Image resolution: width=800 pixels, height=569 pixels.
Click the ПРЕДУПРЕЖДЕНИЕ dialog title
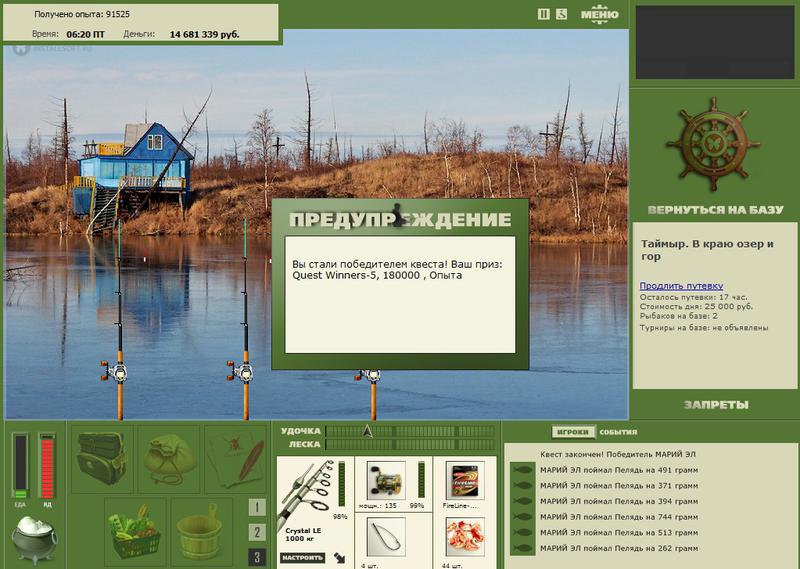[400, 219]
